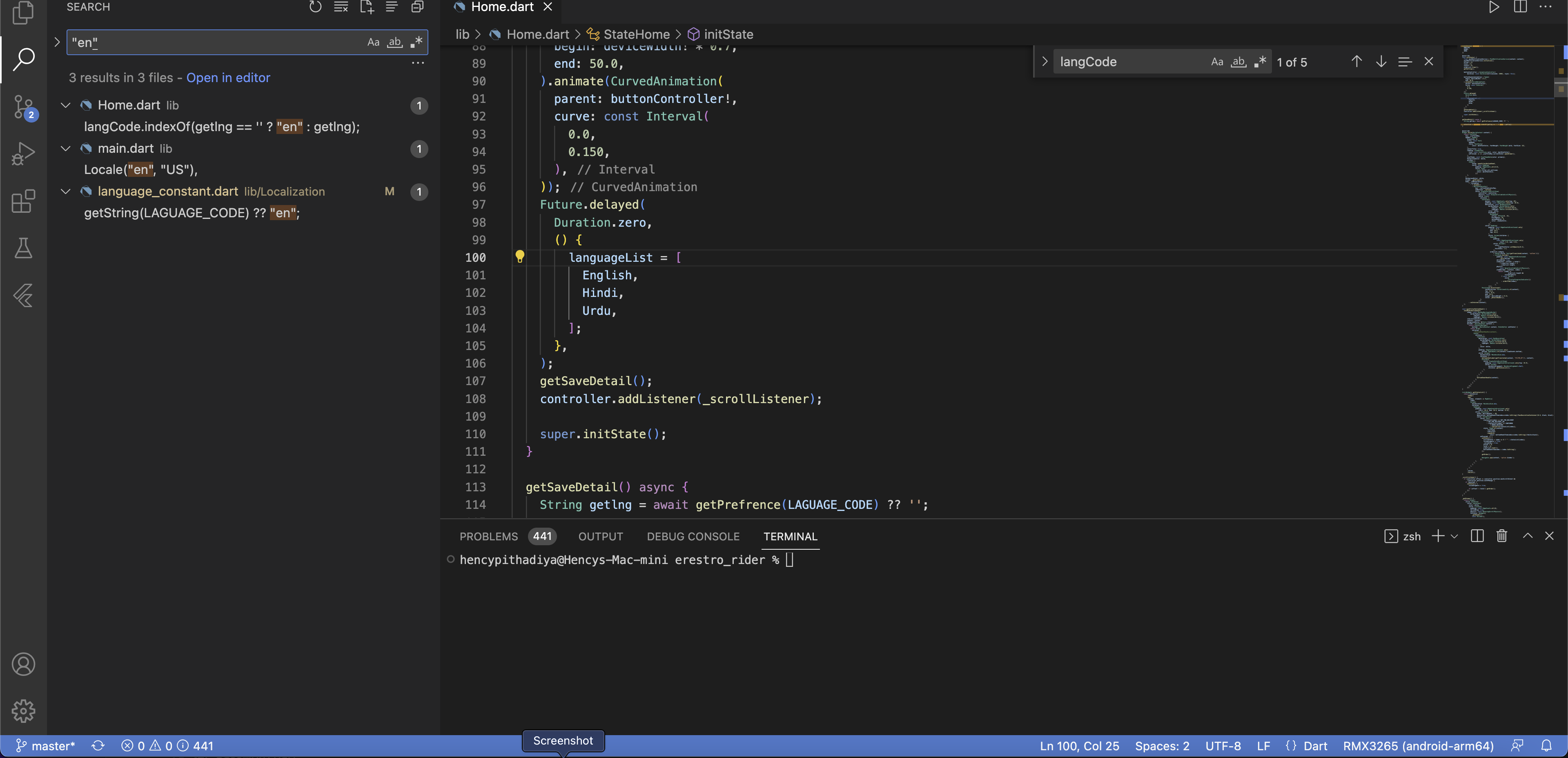Toggle Find in Selection
Viewport: 1568px width, 758px height.
coord(1405,62)
